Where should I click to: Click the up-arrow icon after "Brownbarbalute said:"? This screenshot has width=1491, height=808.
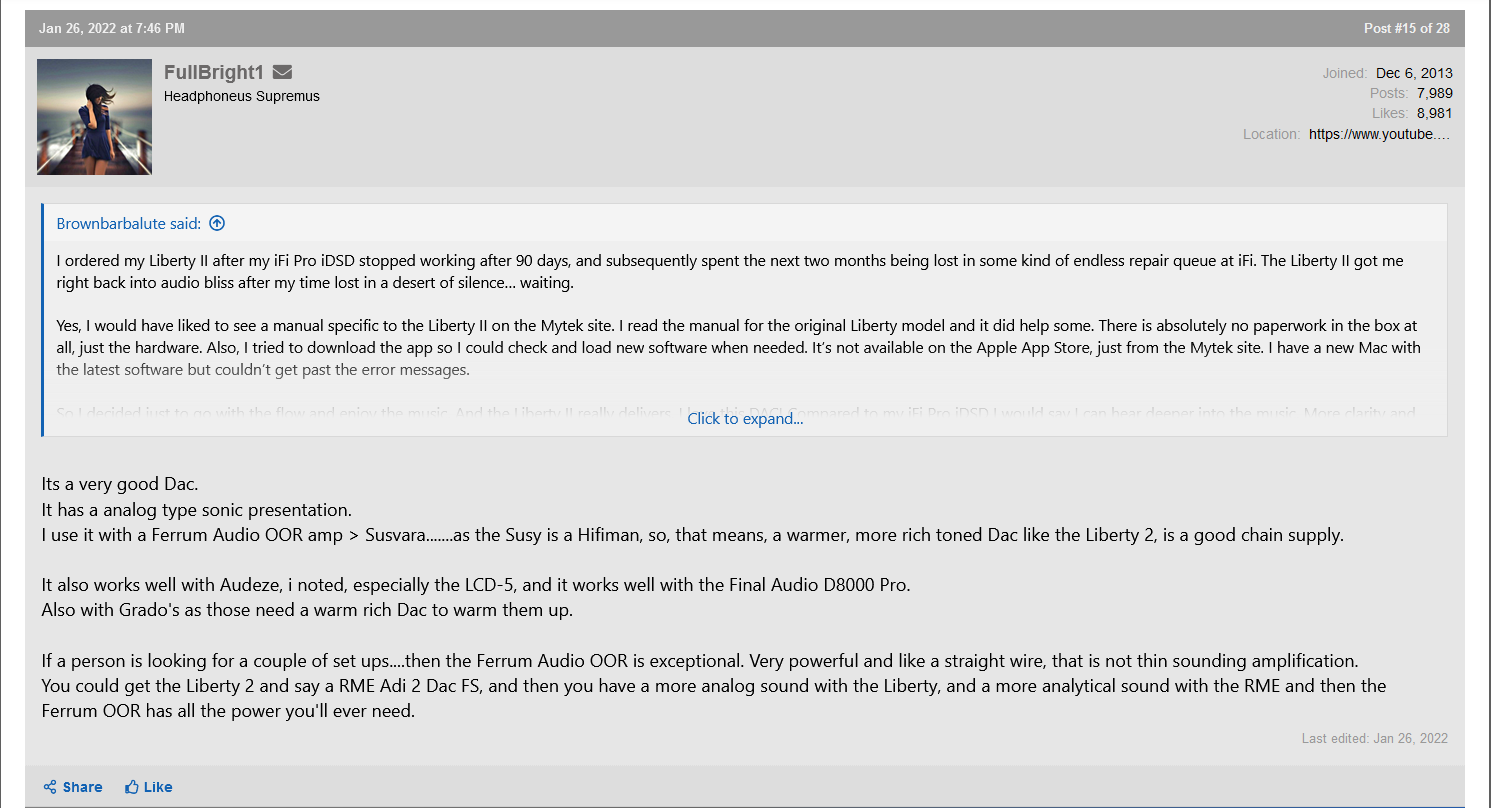pos(217,223)
